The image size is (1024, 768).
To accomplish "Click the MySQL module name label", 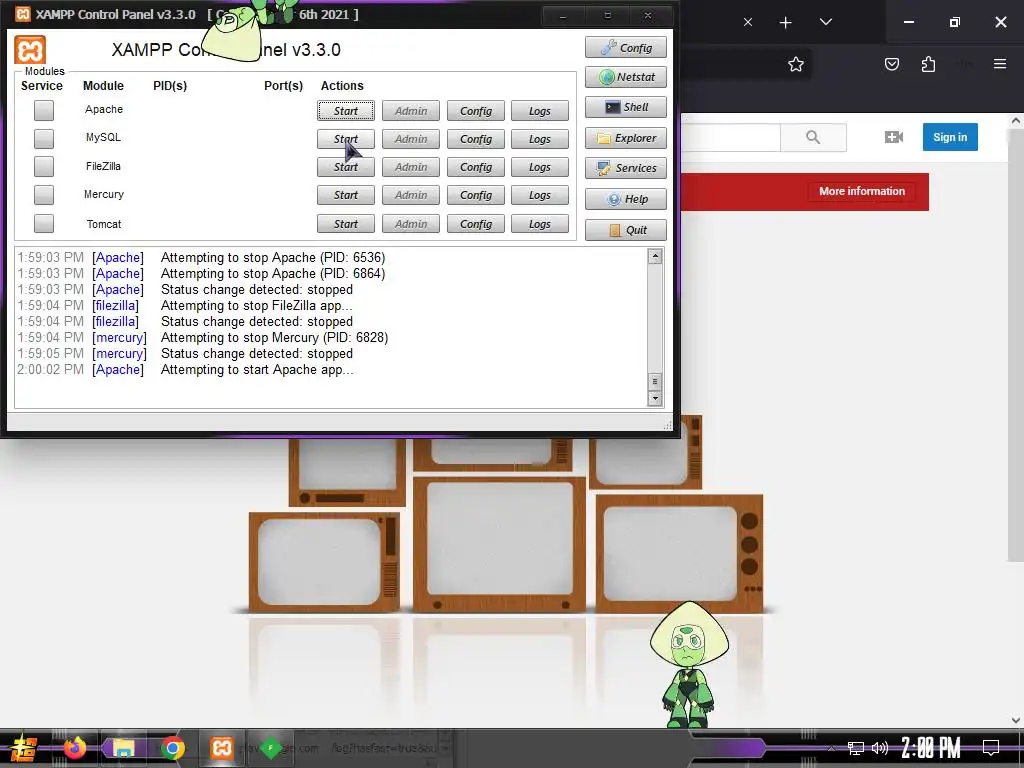I will [103, 137].
